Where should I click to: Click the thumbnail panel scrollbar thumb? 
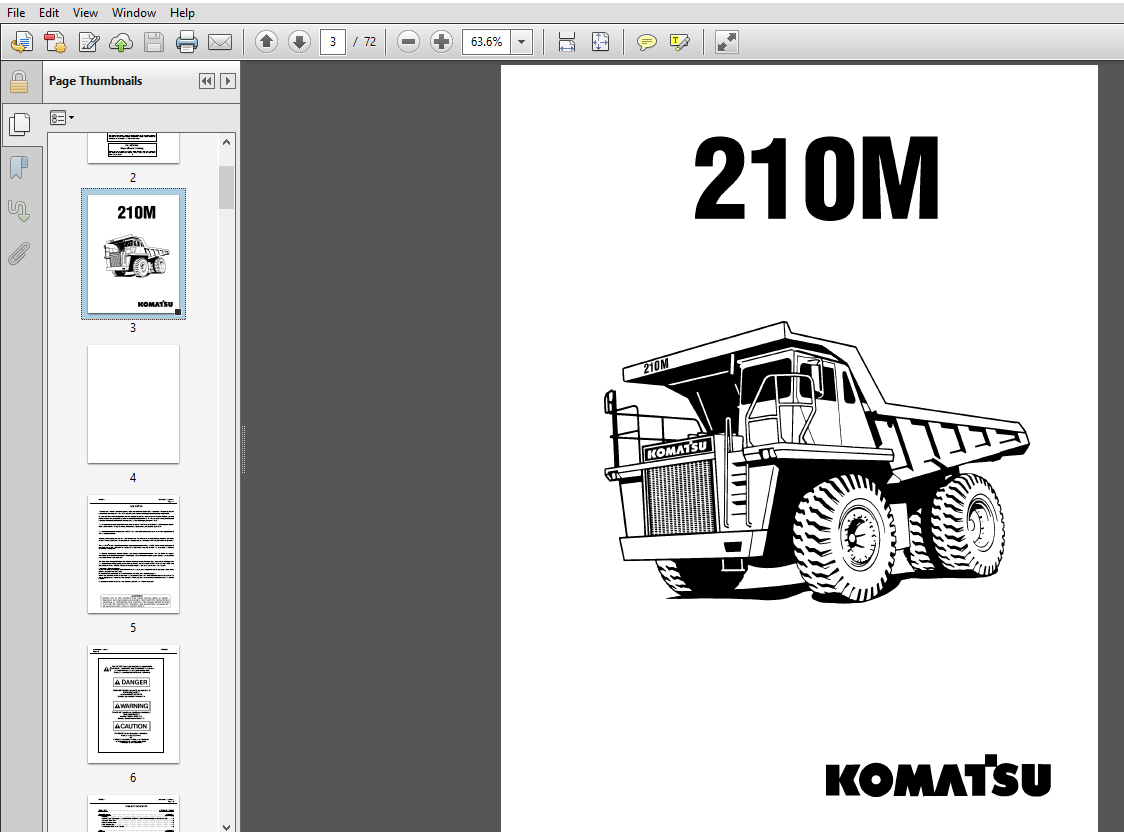pyautogui.click(x=227, y=187)
